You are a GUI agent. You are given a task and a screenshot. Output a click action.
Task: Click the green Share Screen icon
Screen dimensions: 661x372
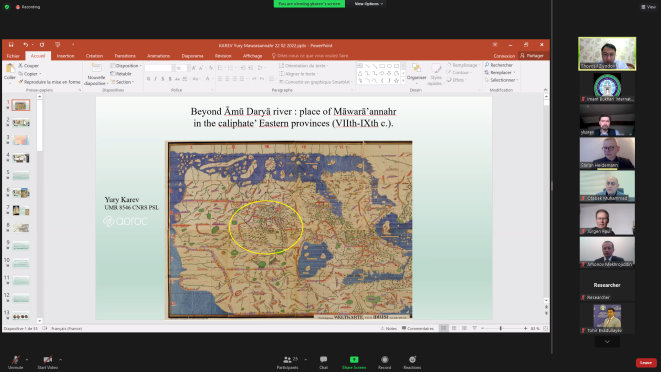pyautogui.click(x=354, y=359)
